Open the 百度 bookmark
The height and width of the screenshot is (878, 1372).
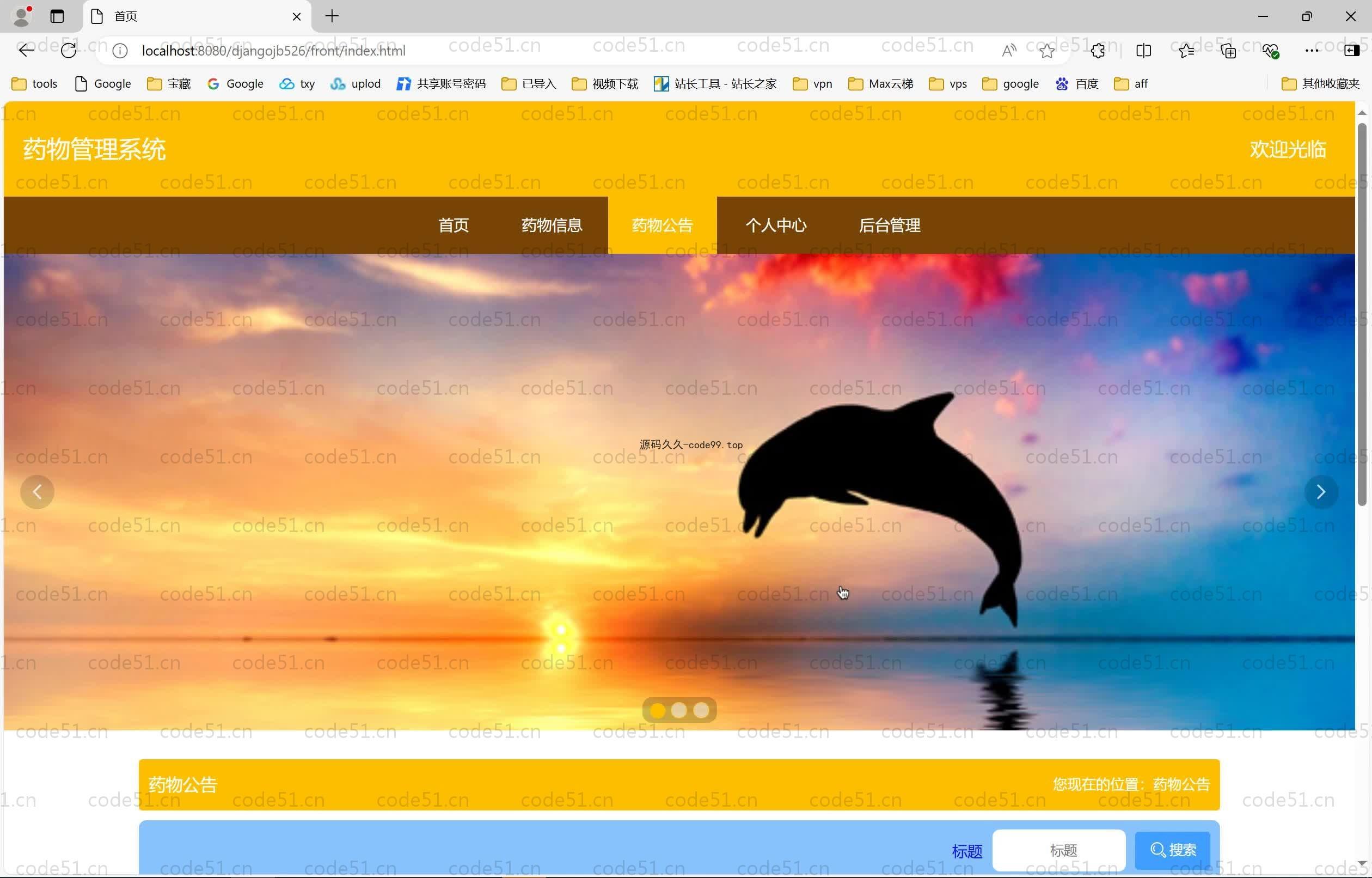tap(1077, 84)
